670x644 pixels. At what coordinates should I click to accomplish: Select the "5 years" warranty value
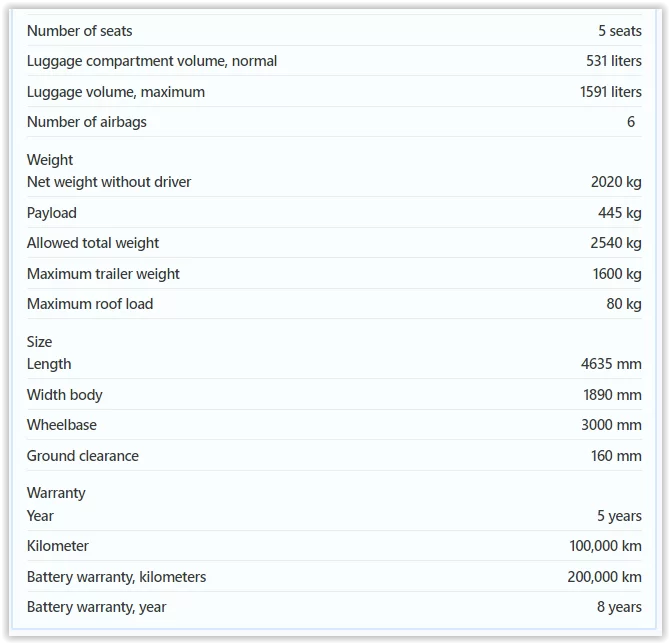[619, 516]
